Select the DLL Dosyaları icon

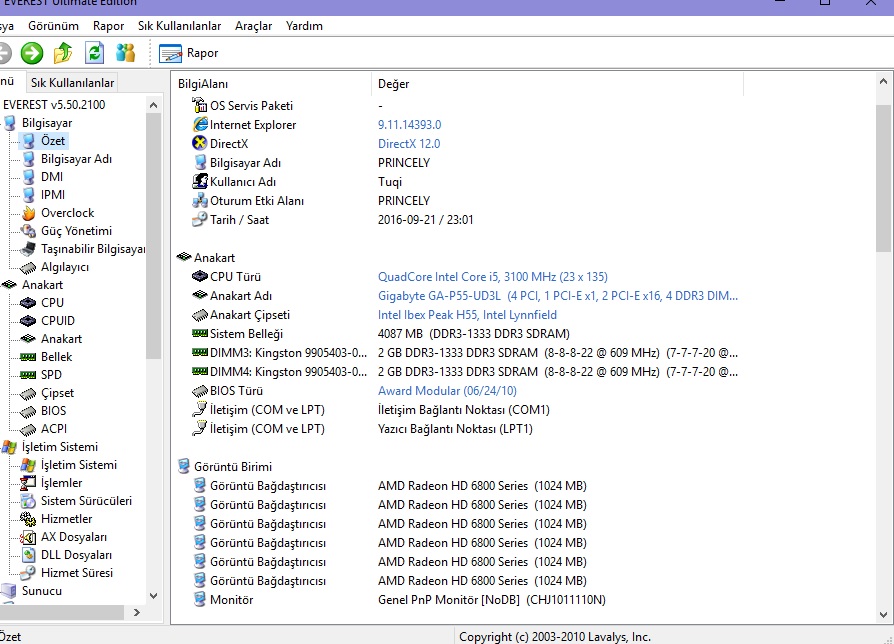(x=29, y=555)
